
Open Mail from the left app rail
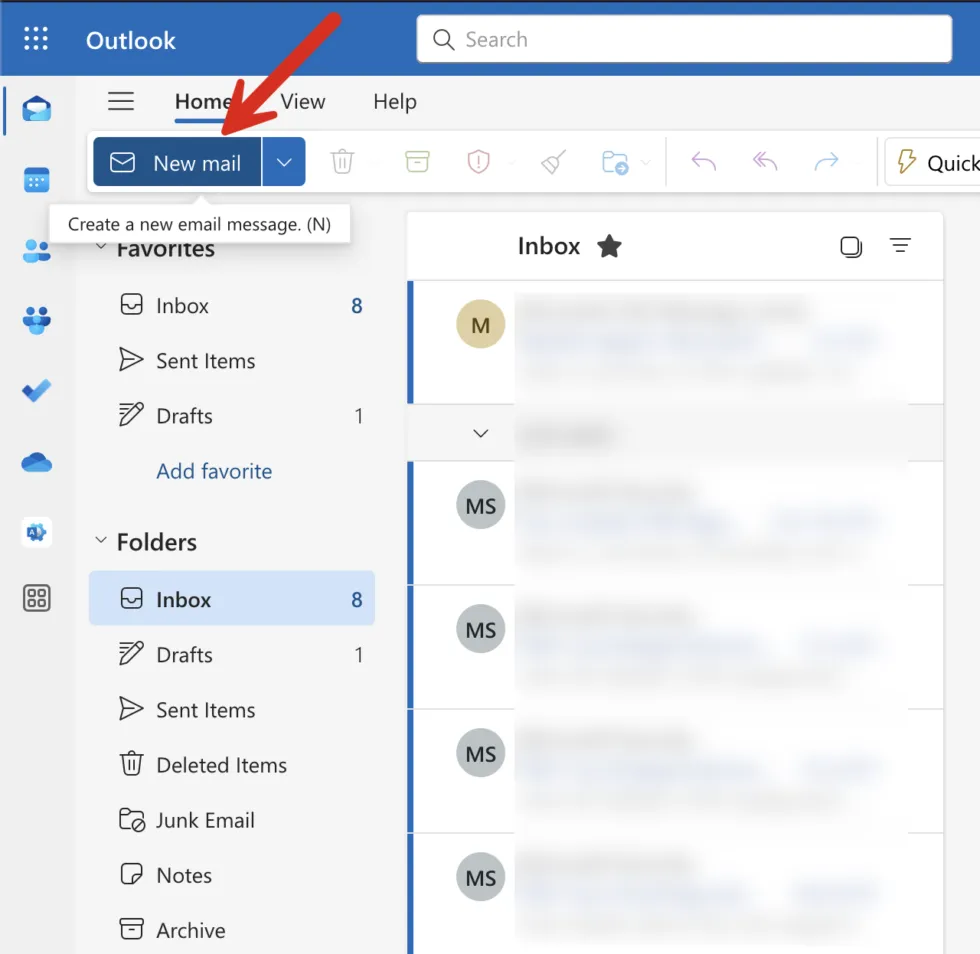pos(36,109)
